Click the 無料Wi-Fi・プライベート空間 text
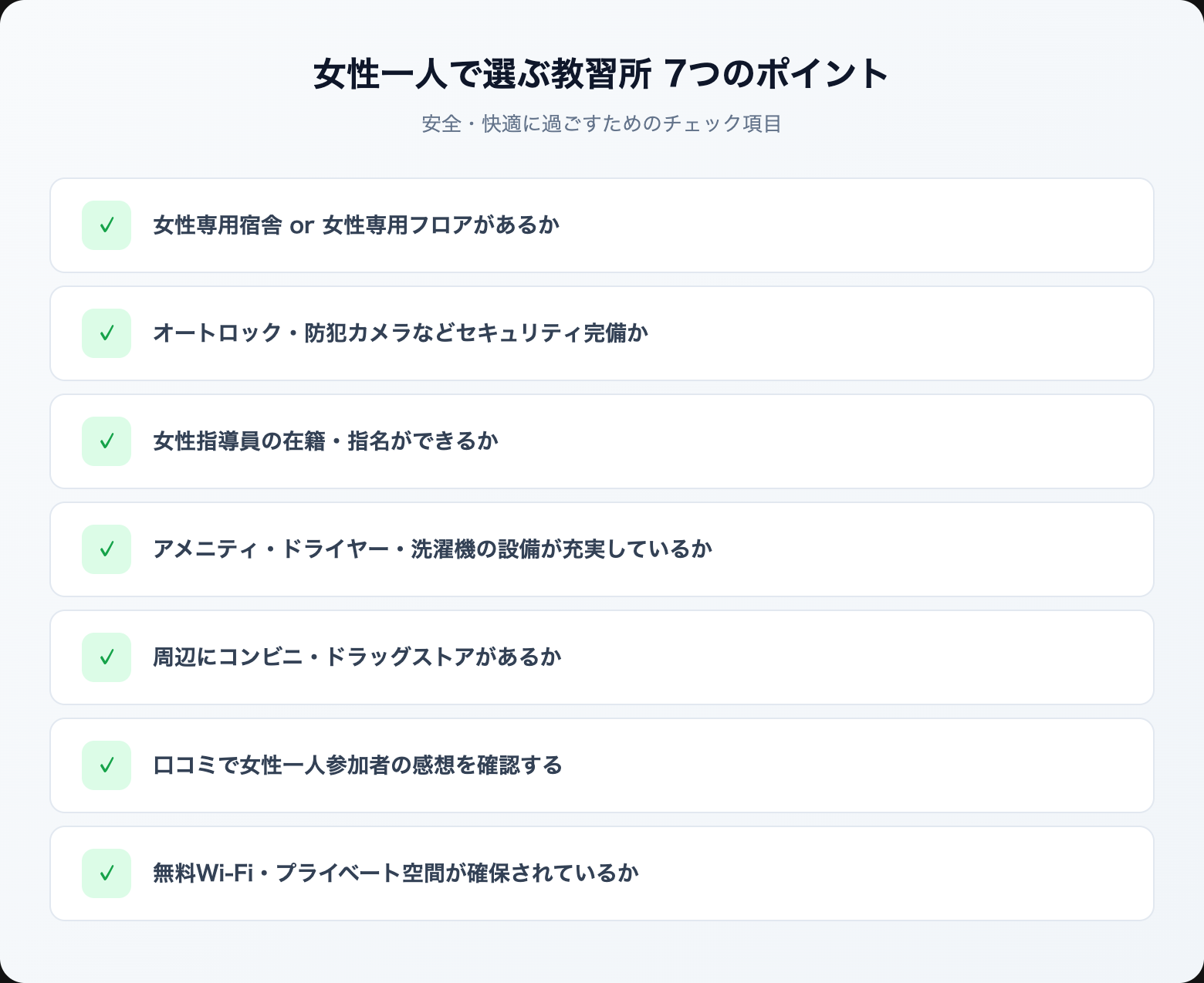The image size is (1204, 983). [x=395, y=873]
